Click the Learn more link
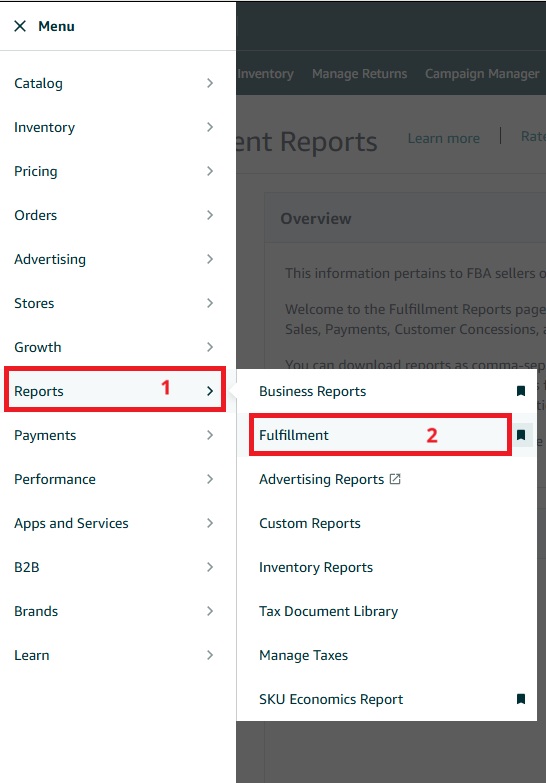Image resolution: width=546 pixels, height=783 pixels. point(444,138)
